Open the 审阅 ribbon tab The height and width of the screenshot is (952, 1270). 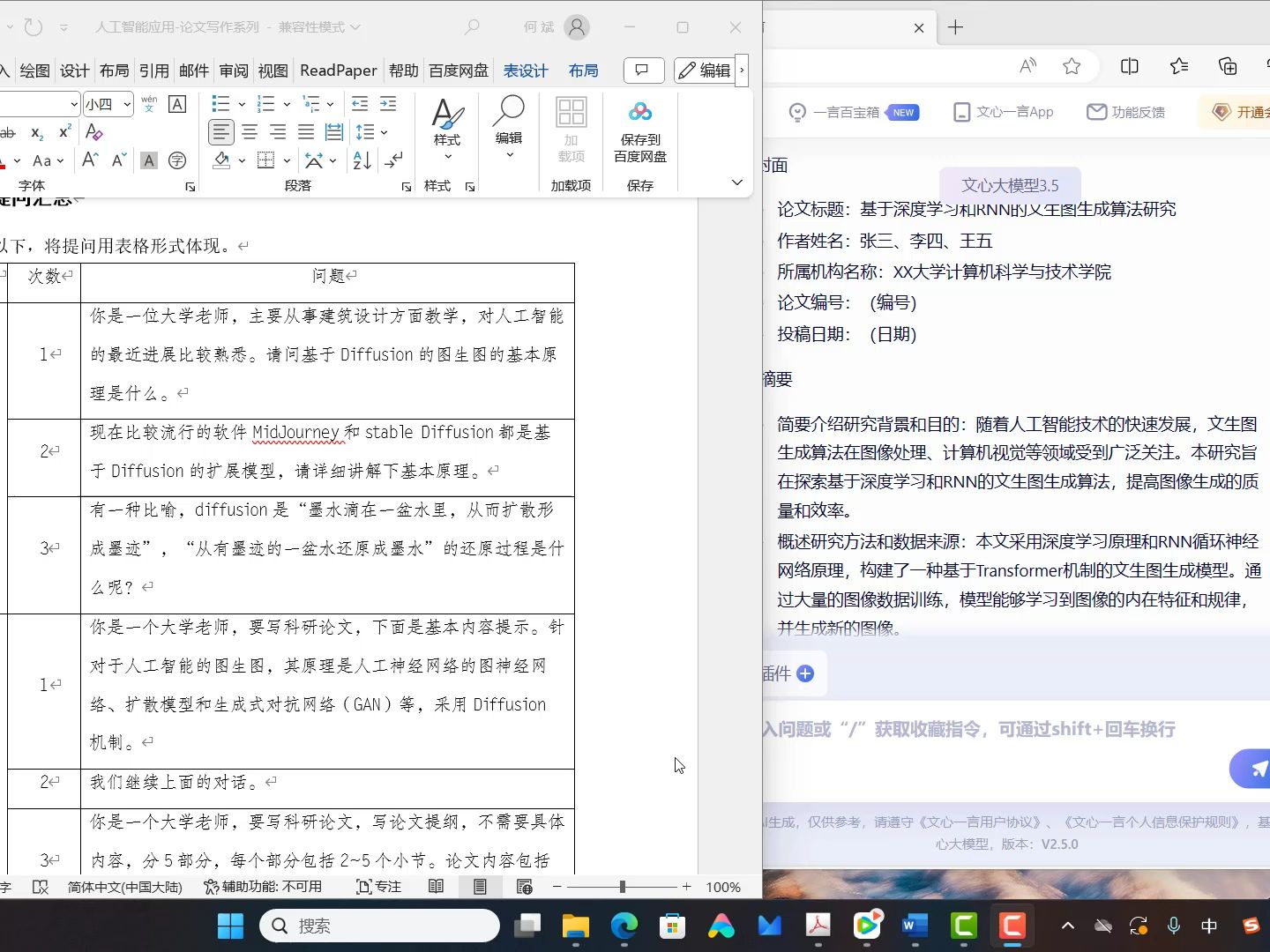234,71
